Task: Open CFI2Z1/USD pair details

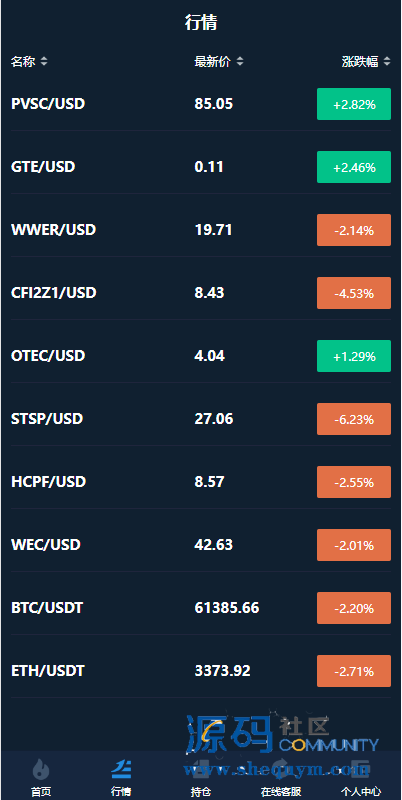Action: coord(201,293)
